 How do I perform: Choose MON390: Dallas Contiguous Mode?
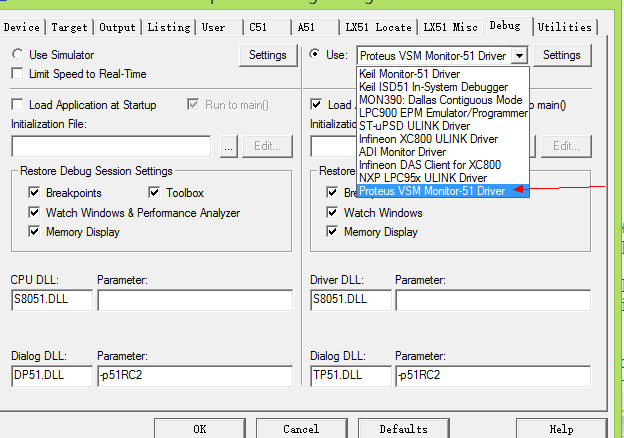pyautogui.click(x=443, y=100)
